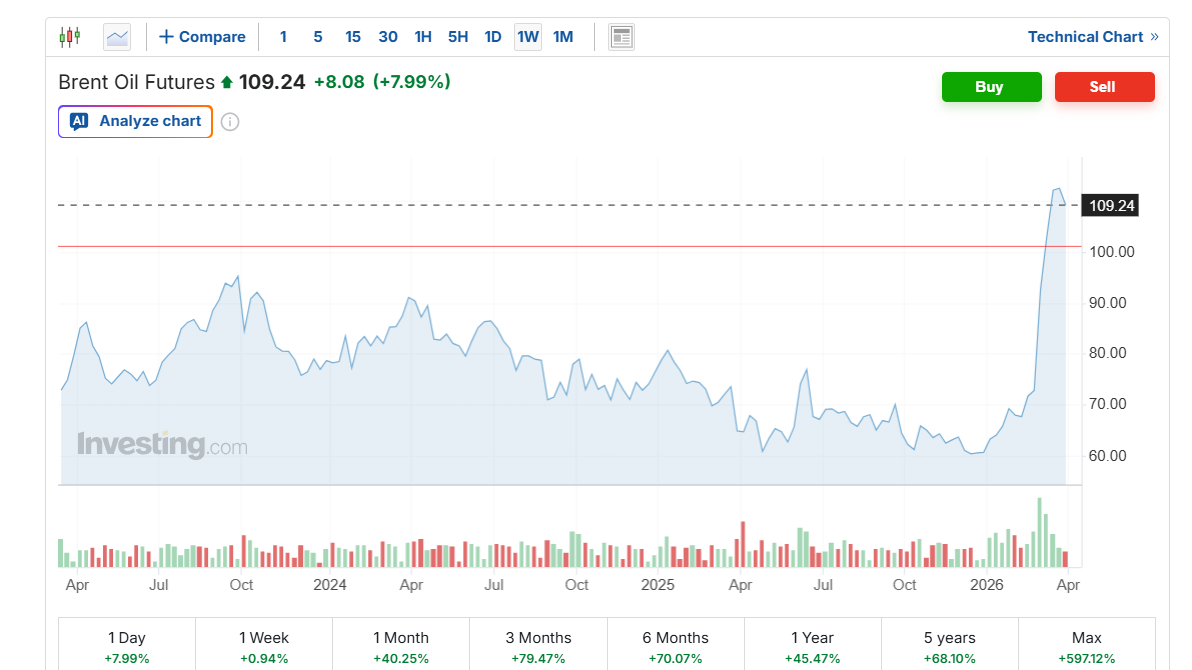1192x670 pixels.
Task: Open the news overlay icon in toolbar
Action: pos(621,37)
